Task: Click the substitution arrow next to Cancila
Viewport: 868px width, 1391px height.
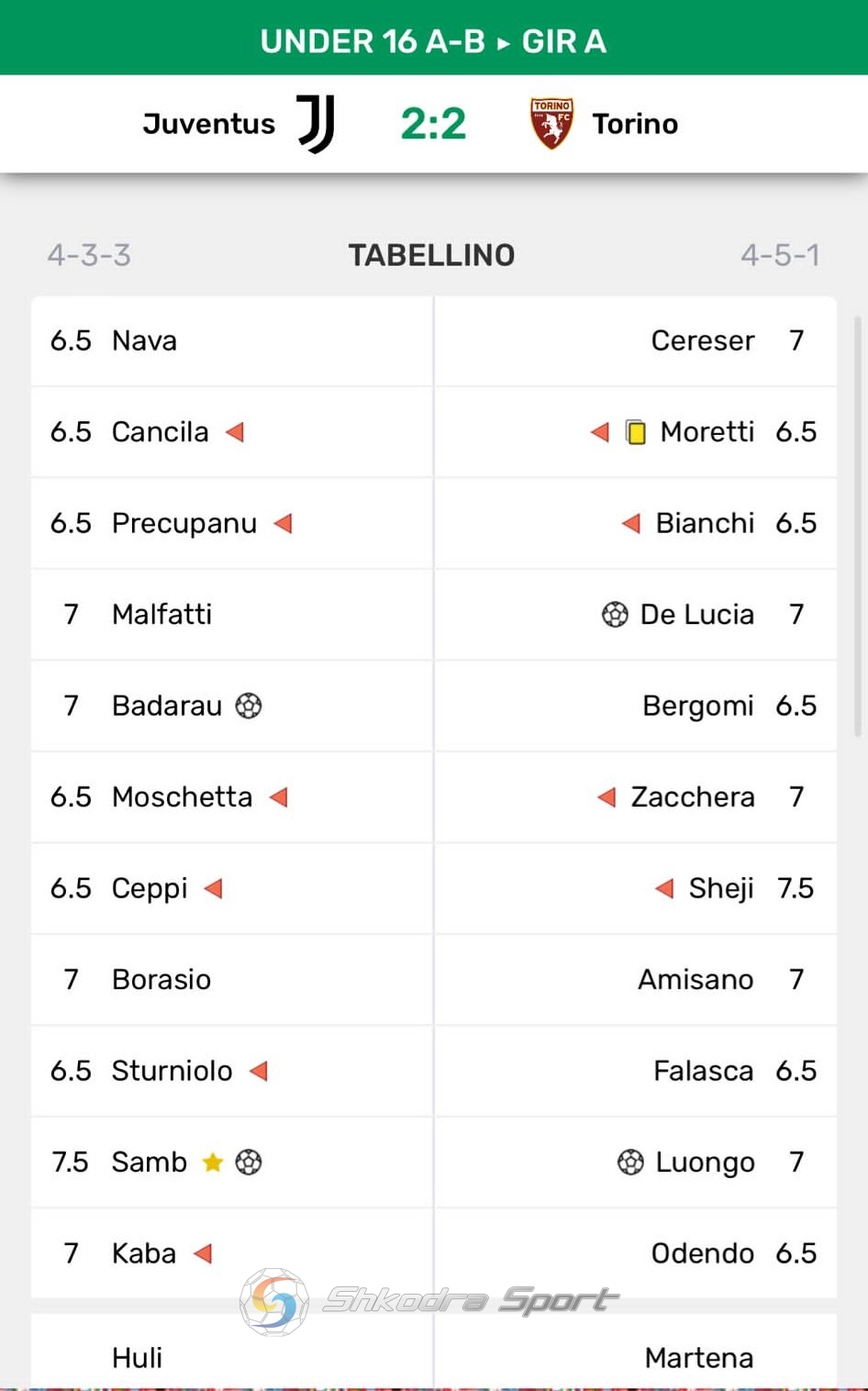Action: 235,431
